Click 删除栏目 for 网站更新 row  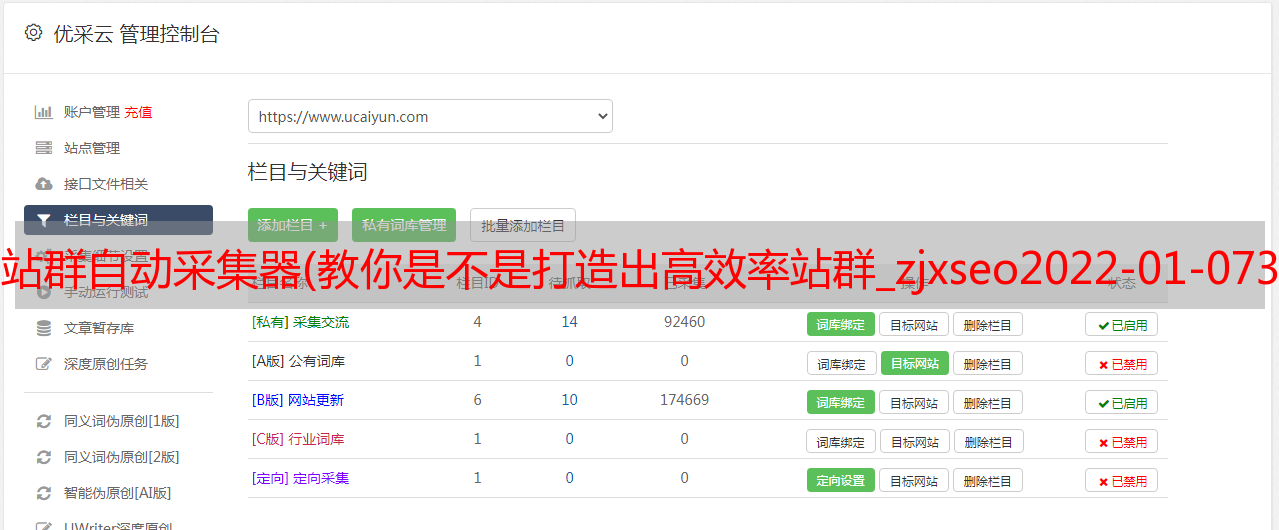988,402
